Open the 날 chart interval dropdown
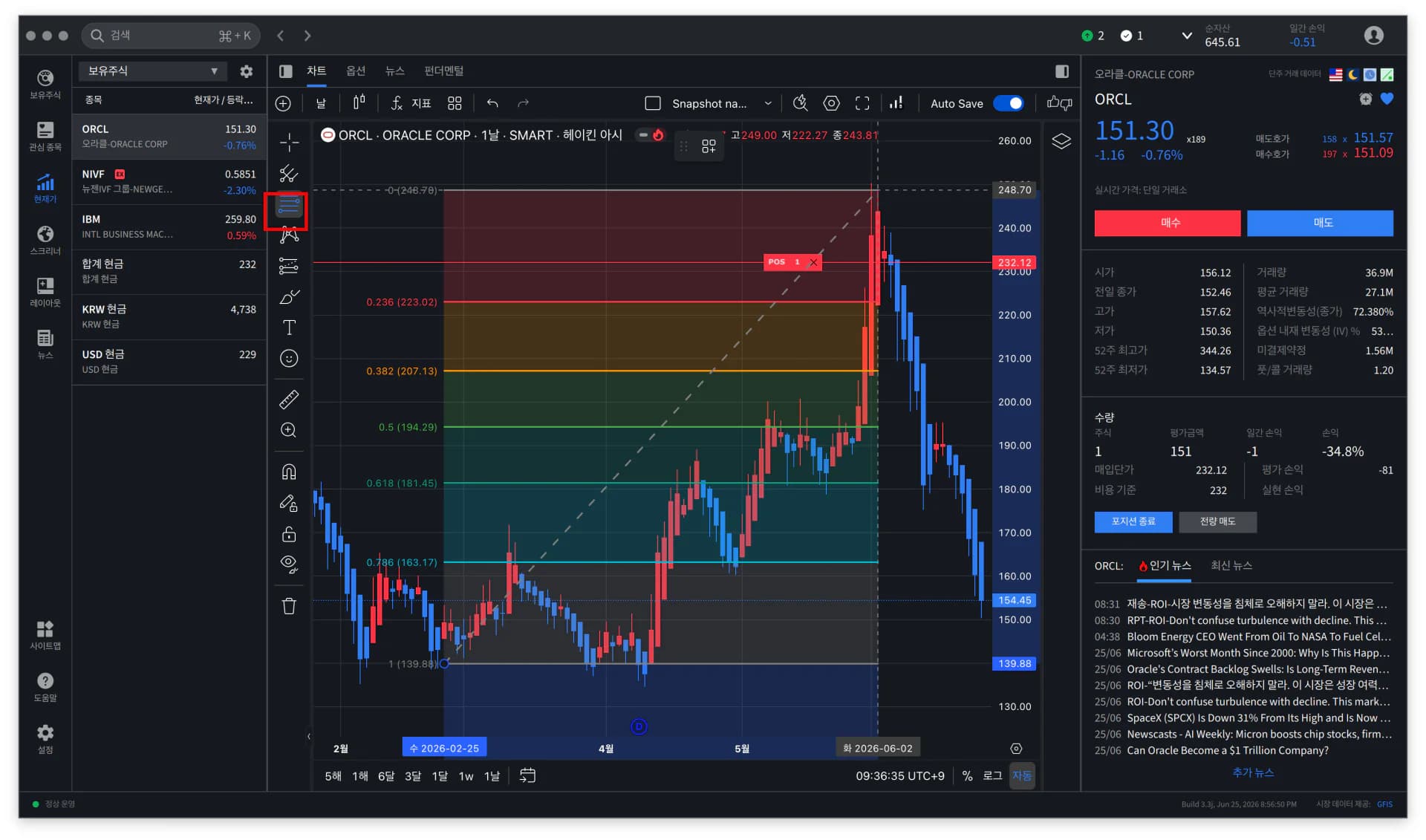Viewport: 1426px width, 840px height. (321, 103)
